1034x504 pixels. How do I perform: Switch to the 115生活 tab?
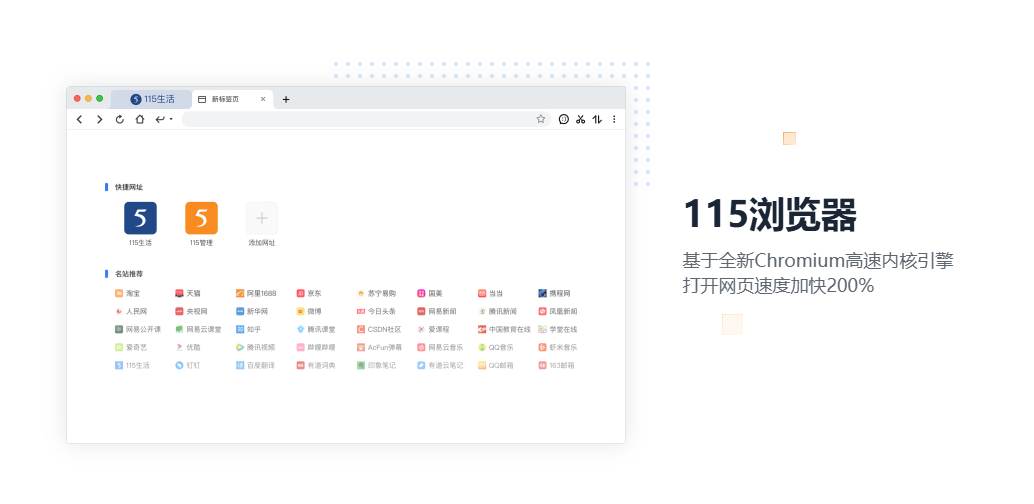[x=152, y=100]
